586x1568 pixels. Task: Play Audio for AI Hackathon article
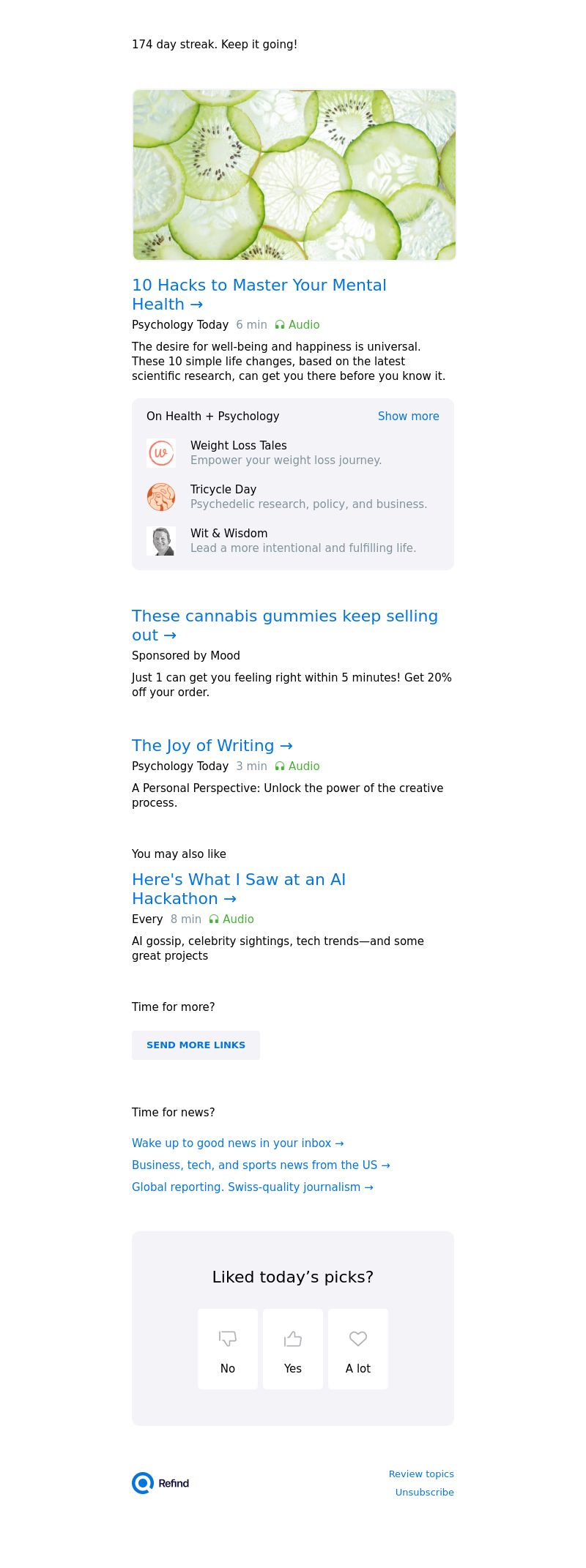coord(231,919)
